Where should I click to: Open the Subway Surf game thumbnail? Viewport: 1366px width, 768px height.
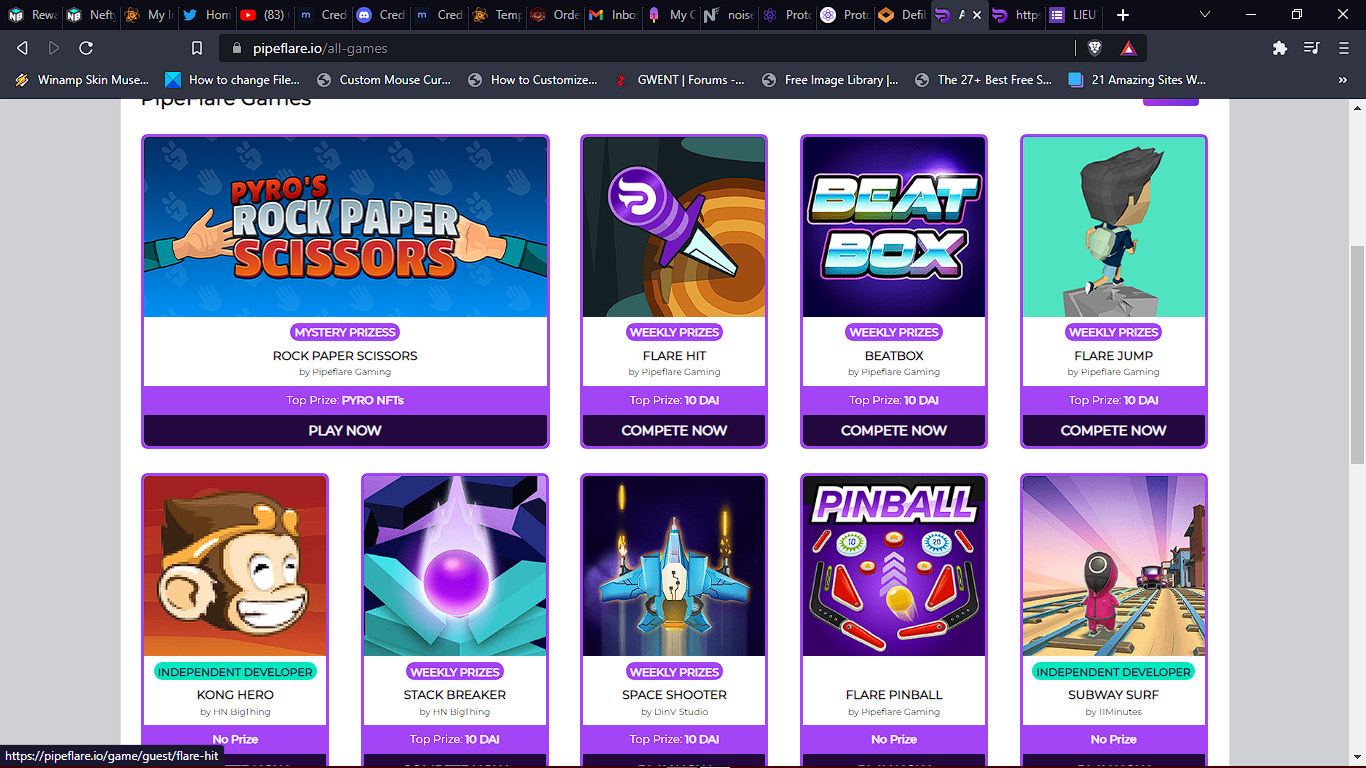pyautogui.click(x=1114, y=566)
